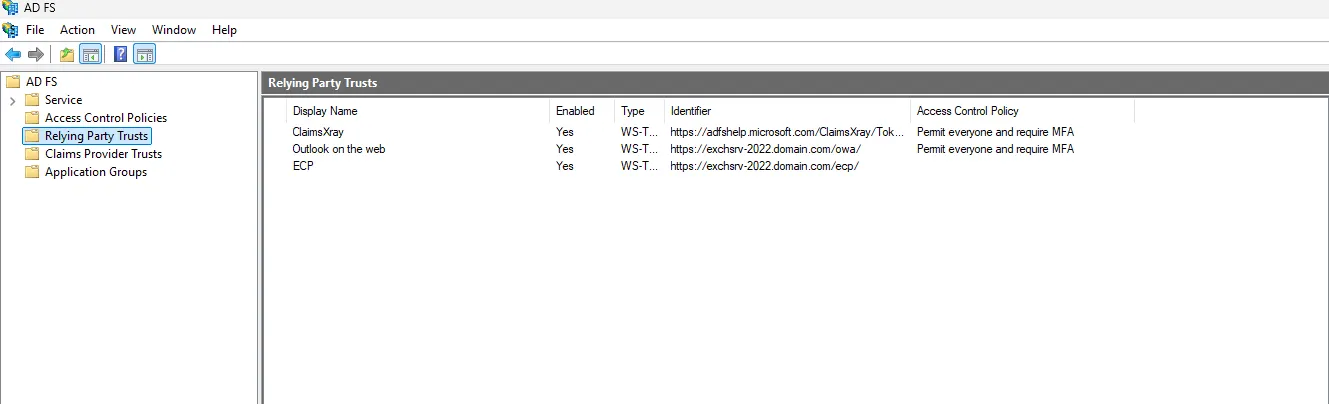Click the blue Help question mark icon

[121, 54]
